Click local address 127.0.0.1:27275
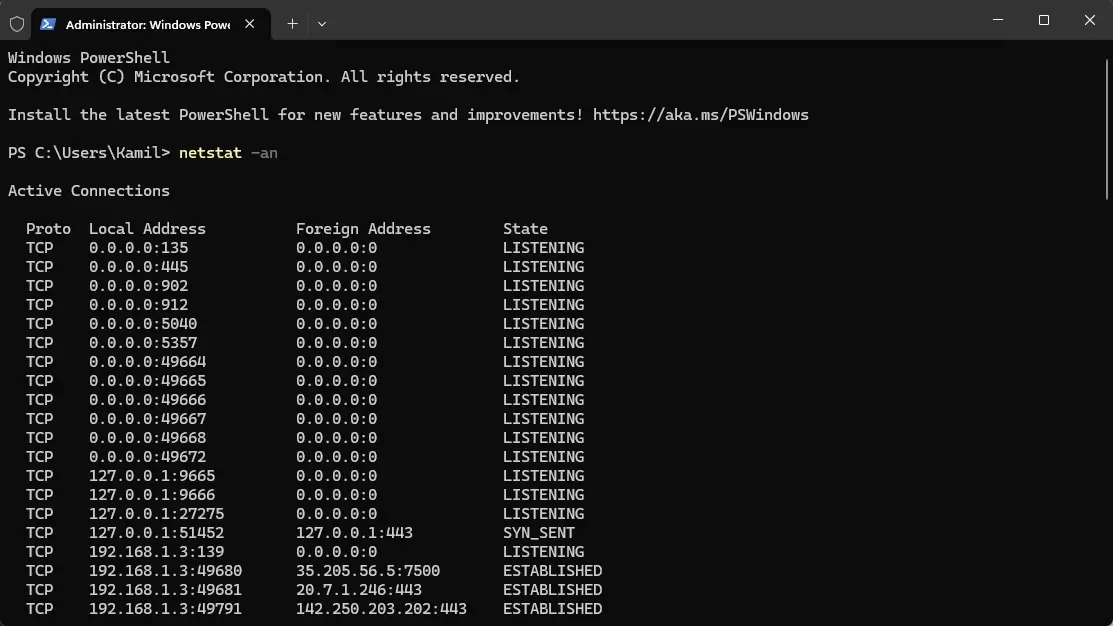Viewport: 1113px width, 626px height. click(156, 514)
